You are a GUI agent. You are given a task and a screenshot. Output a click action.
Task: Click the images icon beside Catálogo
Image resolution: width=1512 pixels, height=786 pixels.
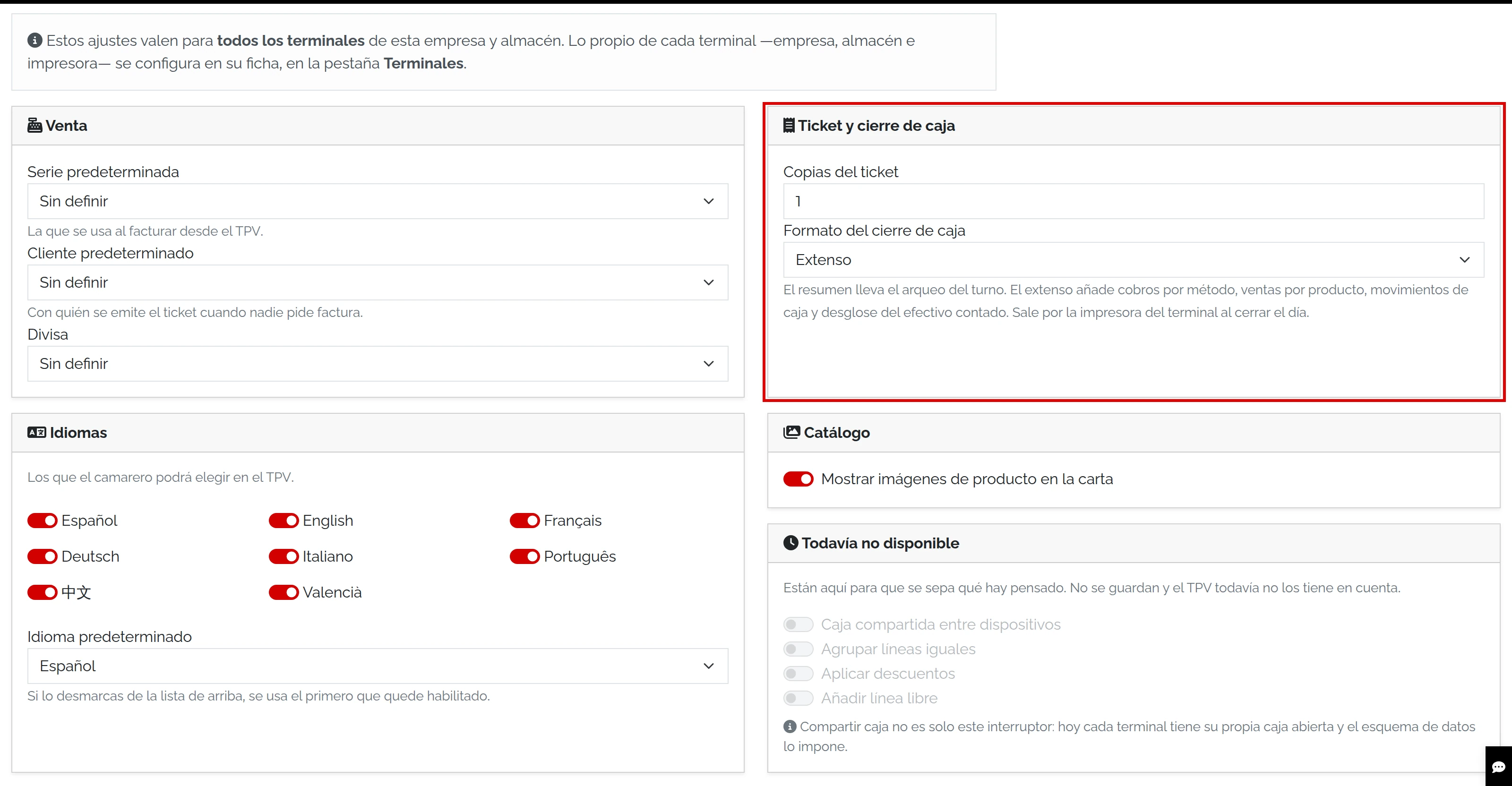791,432
